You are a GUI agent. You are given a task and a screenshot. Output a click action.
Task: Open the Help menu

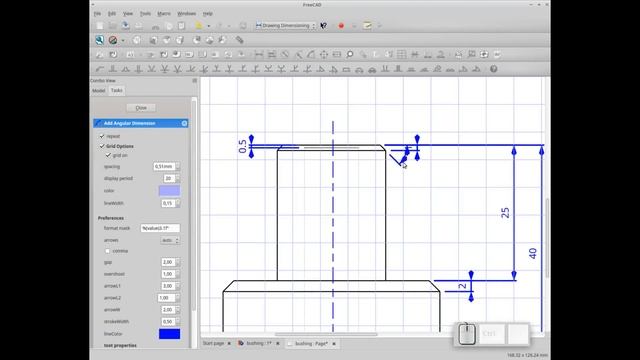pos(208,13)
